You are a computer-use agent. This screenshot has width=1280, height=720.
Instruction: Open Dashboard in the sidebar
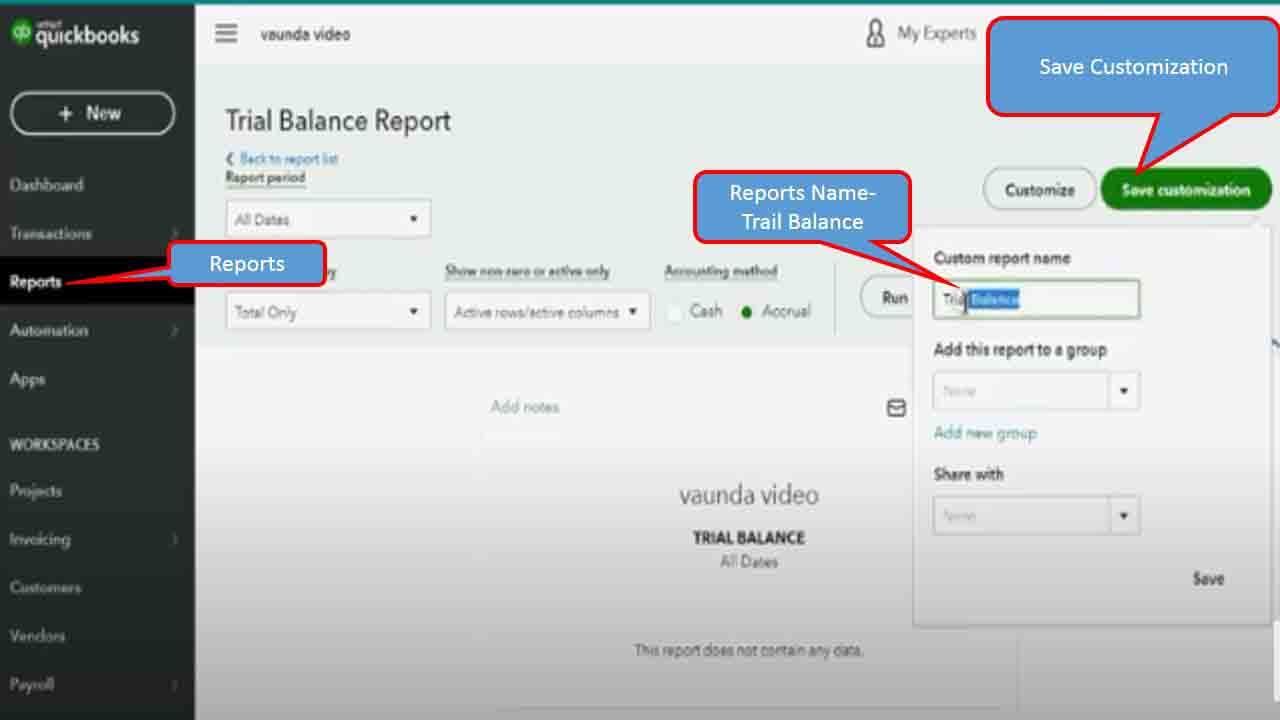(x=47, y=185)
